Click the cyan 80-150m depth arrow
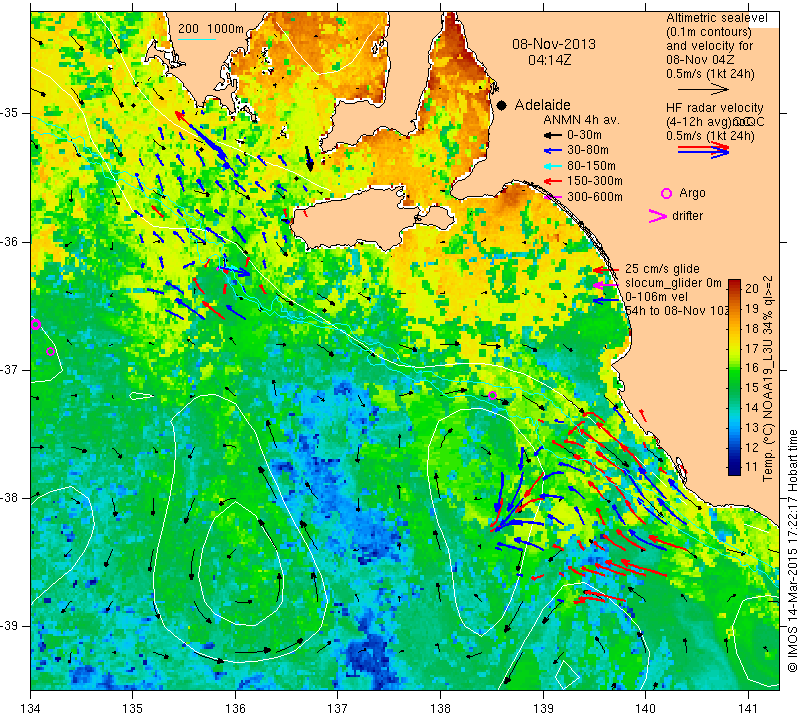Viewport: 800px width, 720px height. pyautogui.click(x=552, y=166)
